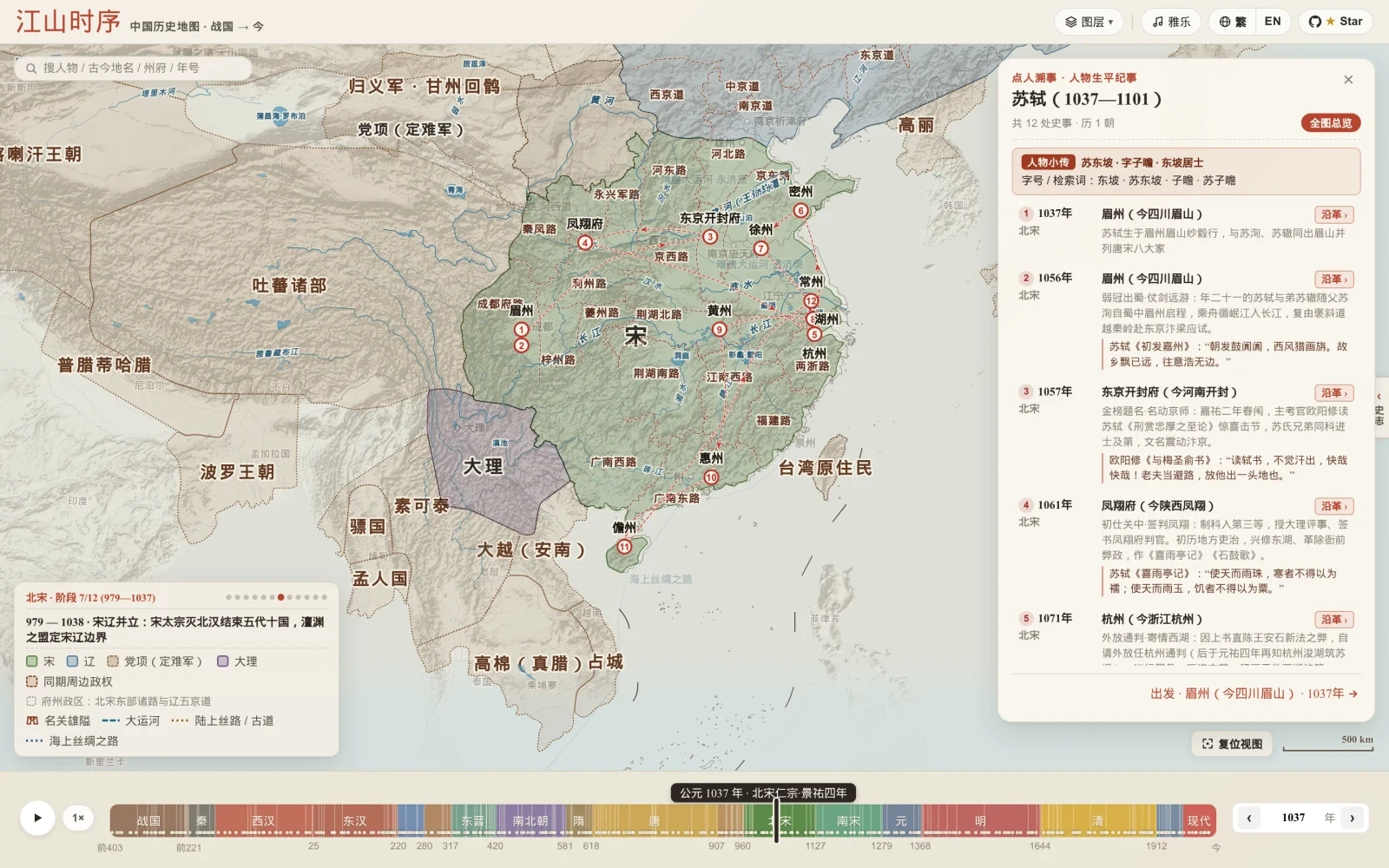Click the 1057年 东京开封府 event entry
The height and width of the screenshot is (868, 1389).
1186,434
